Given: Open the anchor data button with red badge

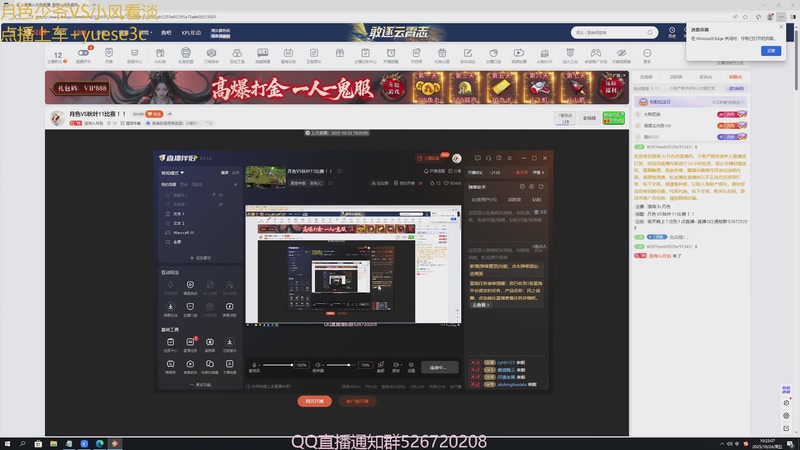Looking at the screenshot, I should (430, 158).
